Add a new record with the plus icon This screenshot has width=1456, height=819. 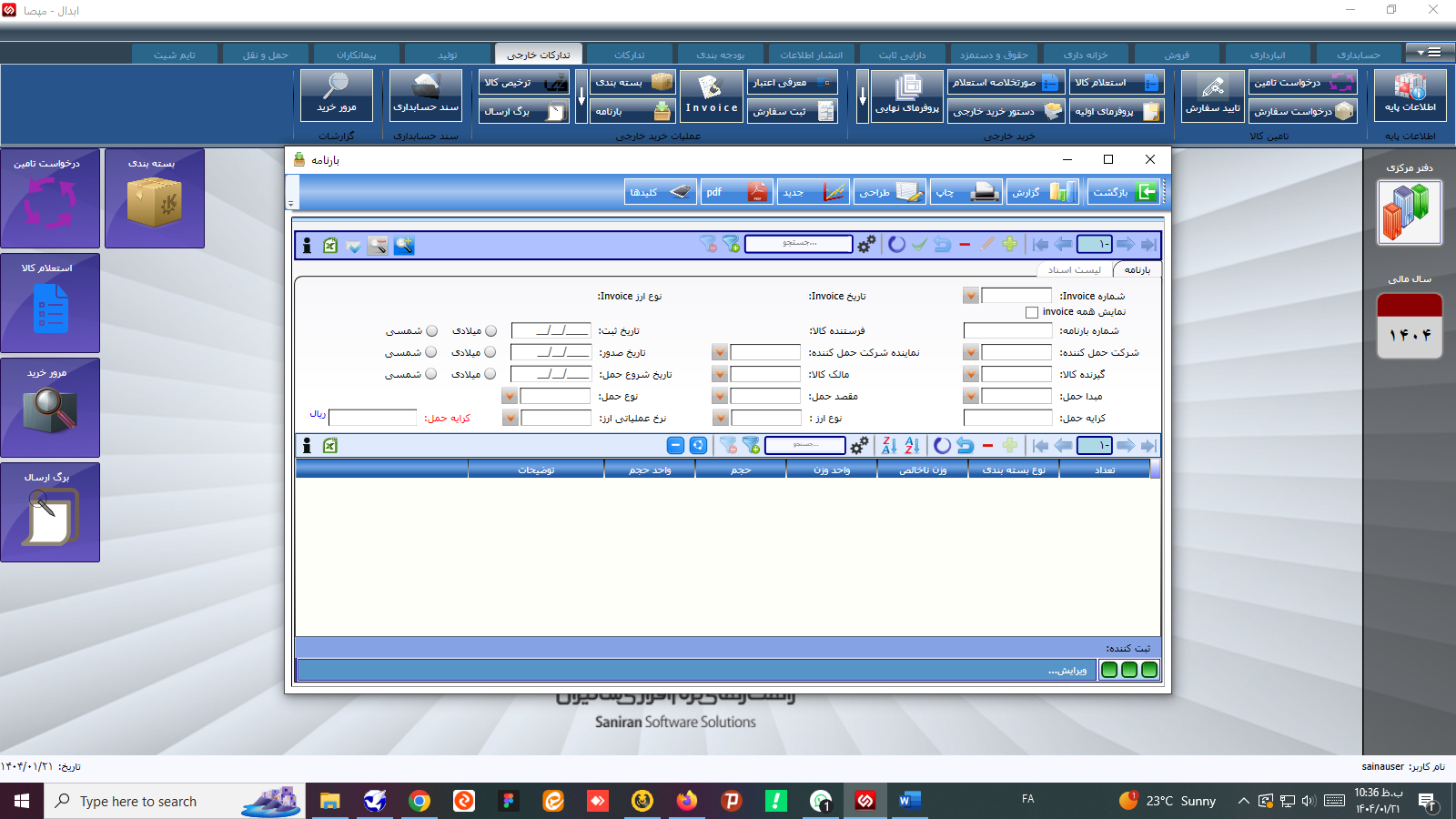click(x=1010, y=244)
